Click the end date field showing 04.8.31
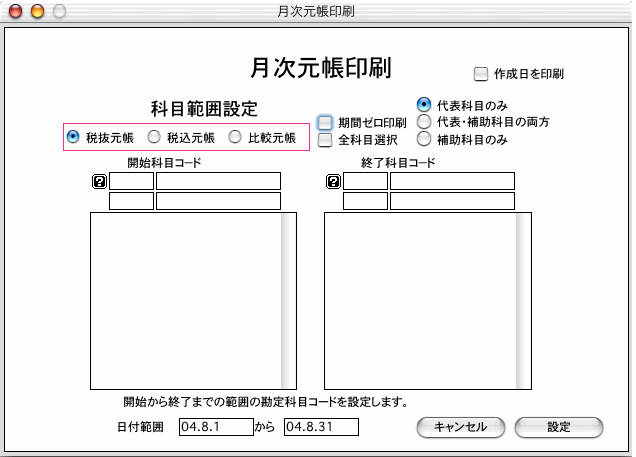The height and width of the screenshot is (457, 636). (x=321, y=427)
